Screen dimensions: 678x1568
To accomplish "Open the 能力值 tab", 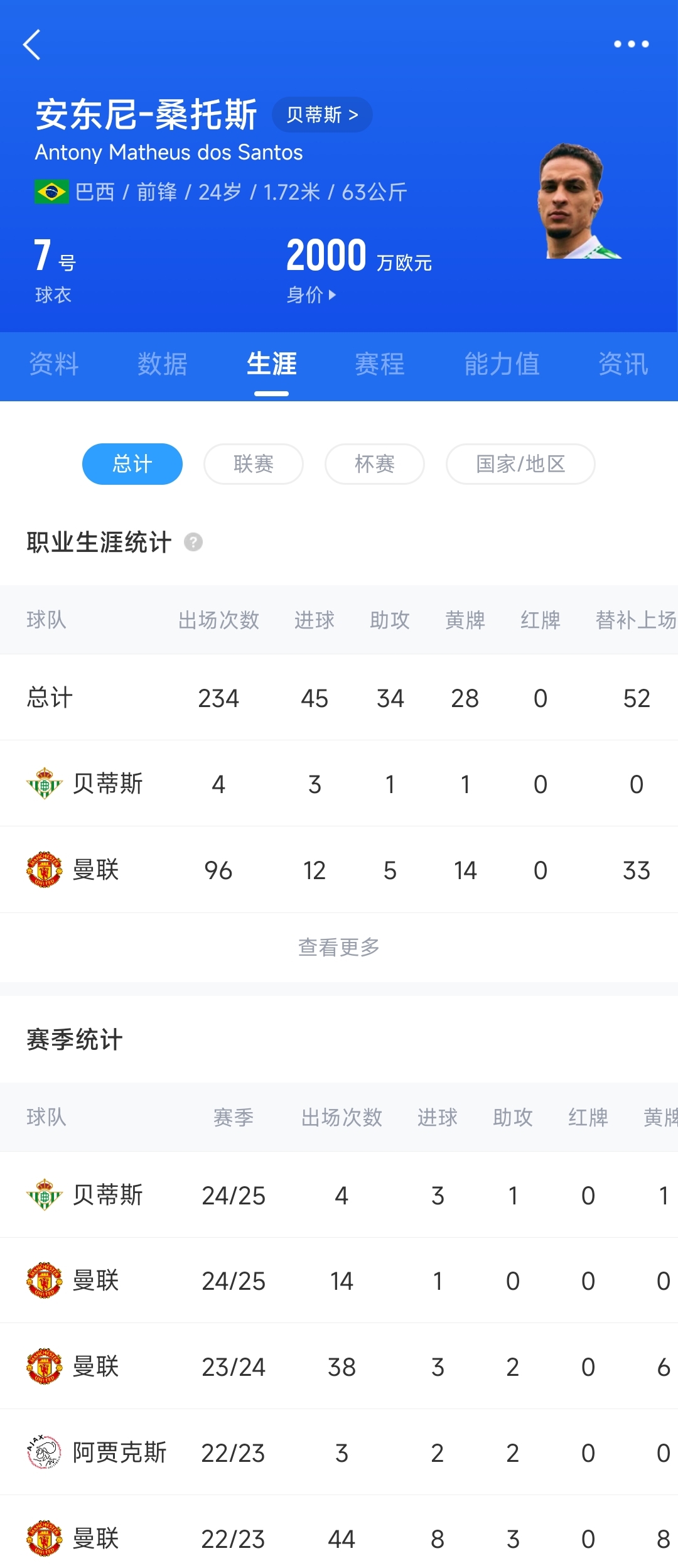I will coord(502,364).
